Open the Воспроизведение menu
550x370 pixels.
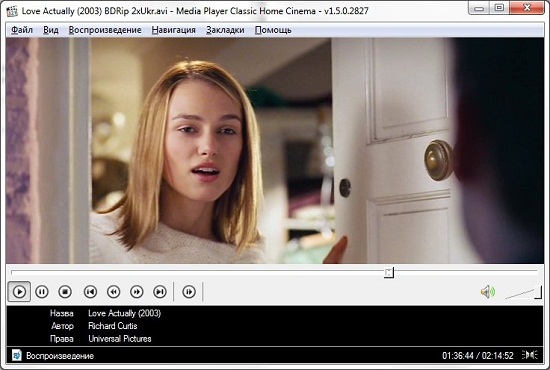[105, 30]
